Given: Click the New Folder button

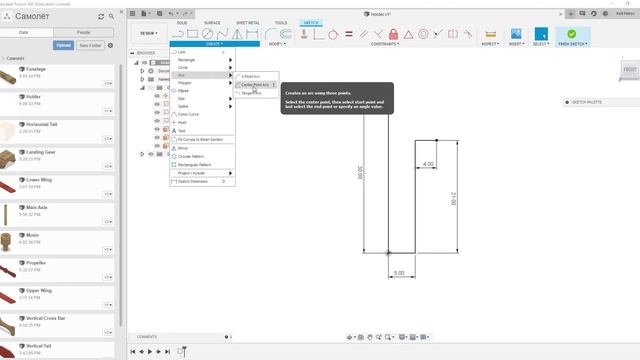Looking at the screenshot, I should click(90, 45).
